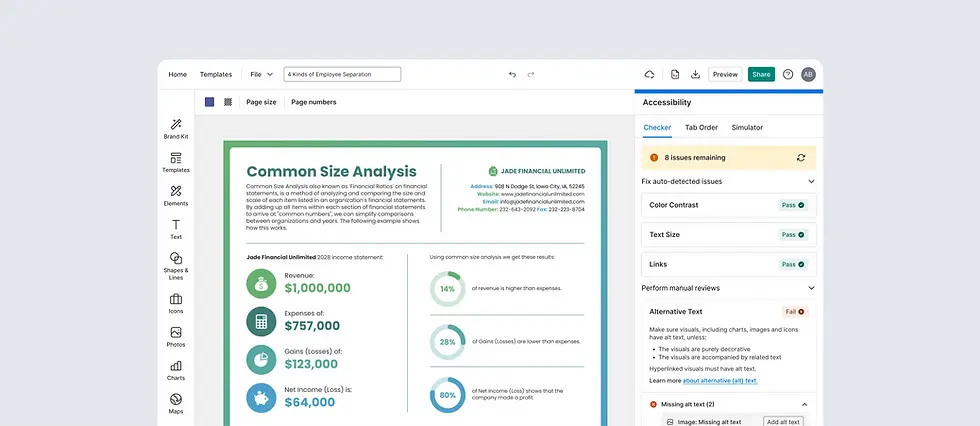Collapse Perform manual reviews section

(811, 289)
